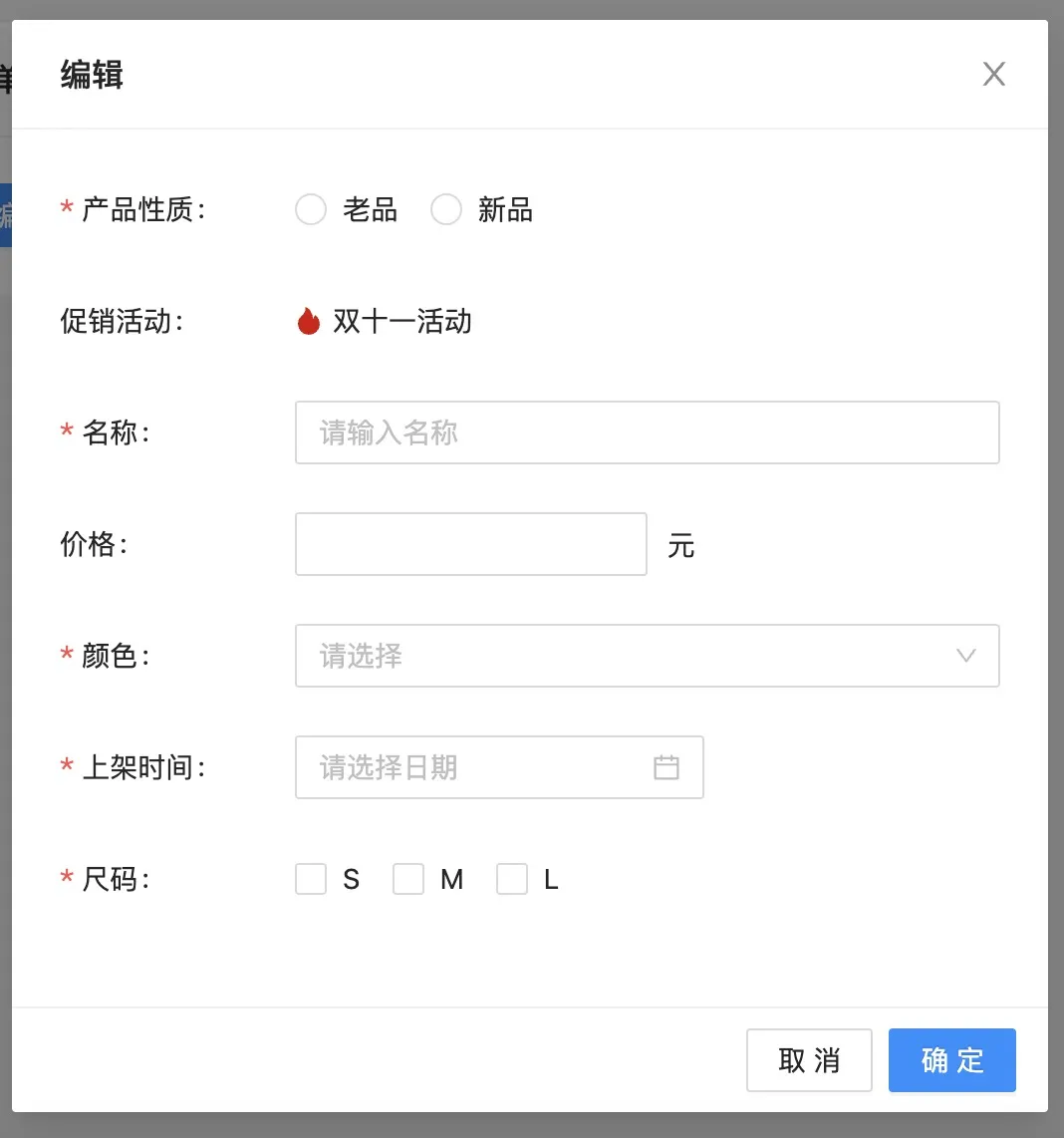Open the 颜色 dropdown selector
This screenshot has width=1064, height=1138.
click(x=628, y=656)
